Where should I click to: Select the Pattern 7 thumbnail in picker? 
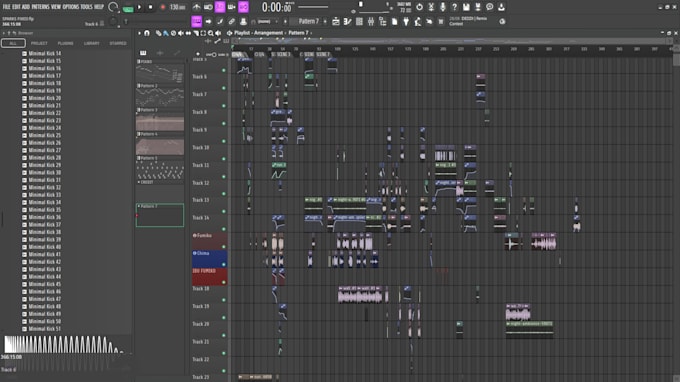[160, 215]
